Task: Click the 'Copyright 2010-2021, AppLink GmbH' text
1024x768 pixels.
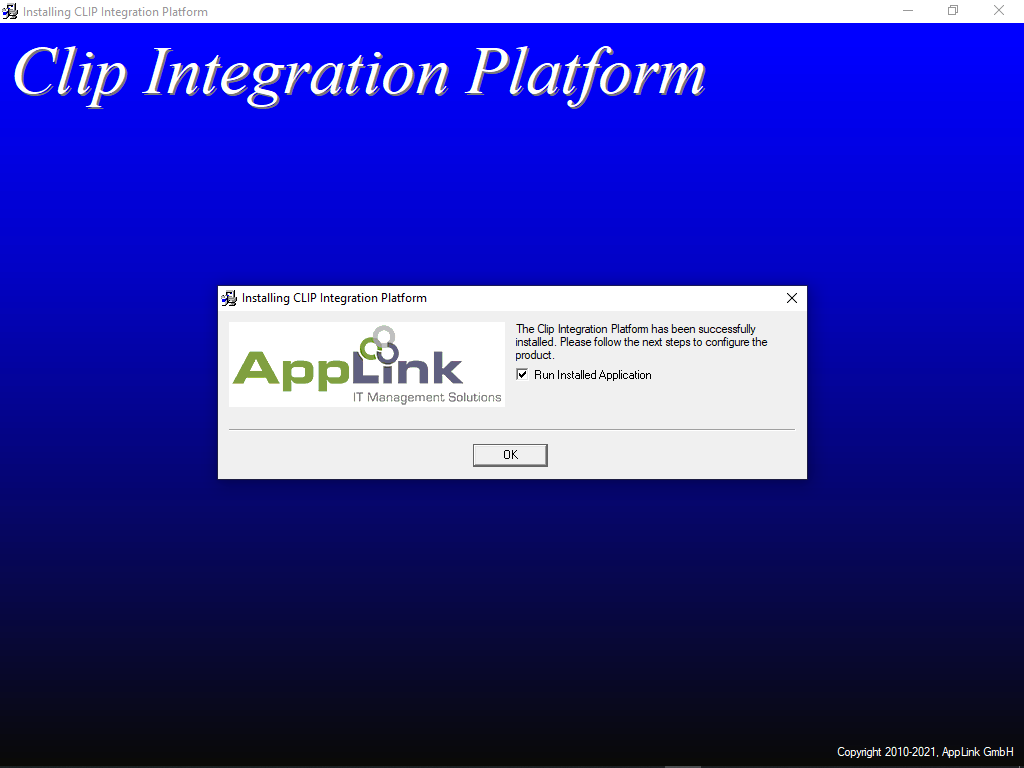Action: 925,752
